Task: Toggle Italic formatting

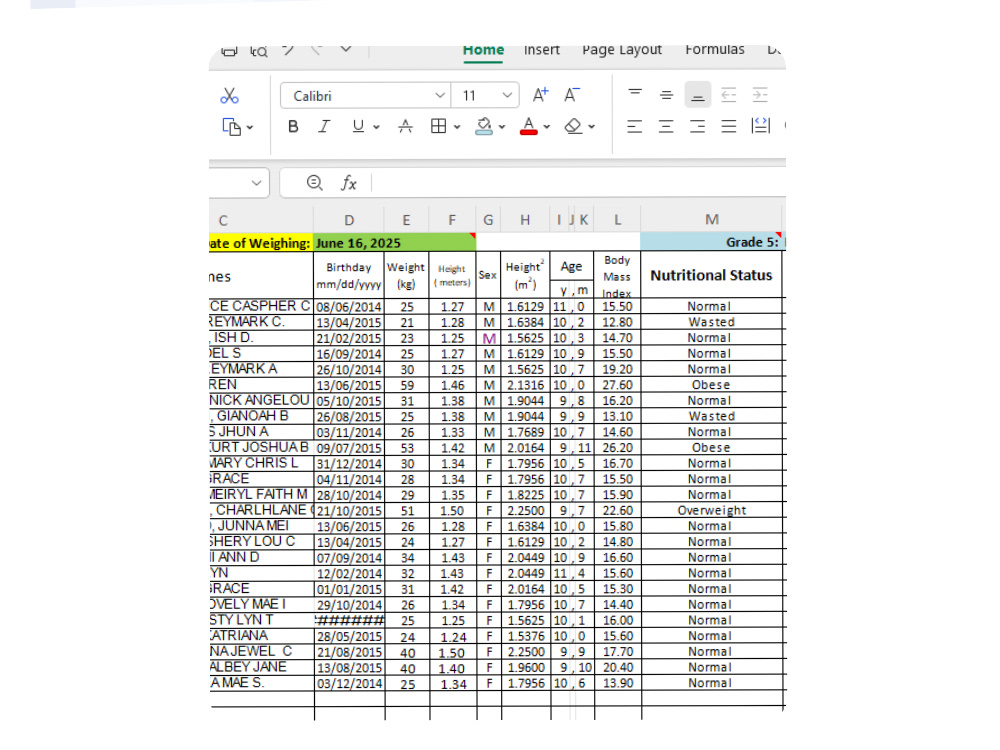Action: coord(324,126)
